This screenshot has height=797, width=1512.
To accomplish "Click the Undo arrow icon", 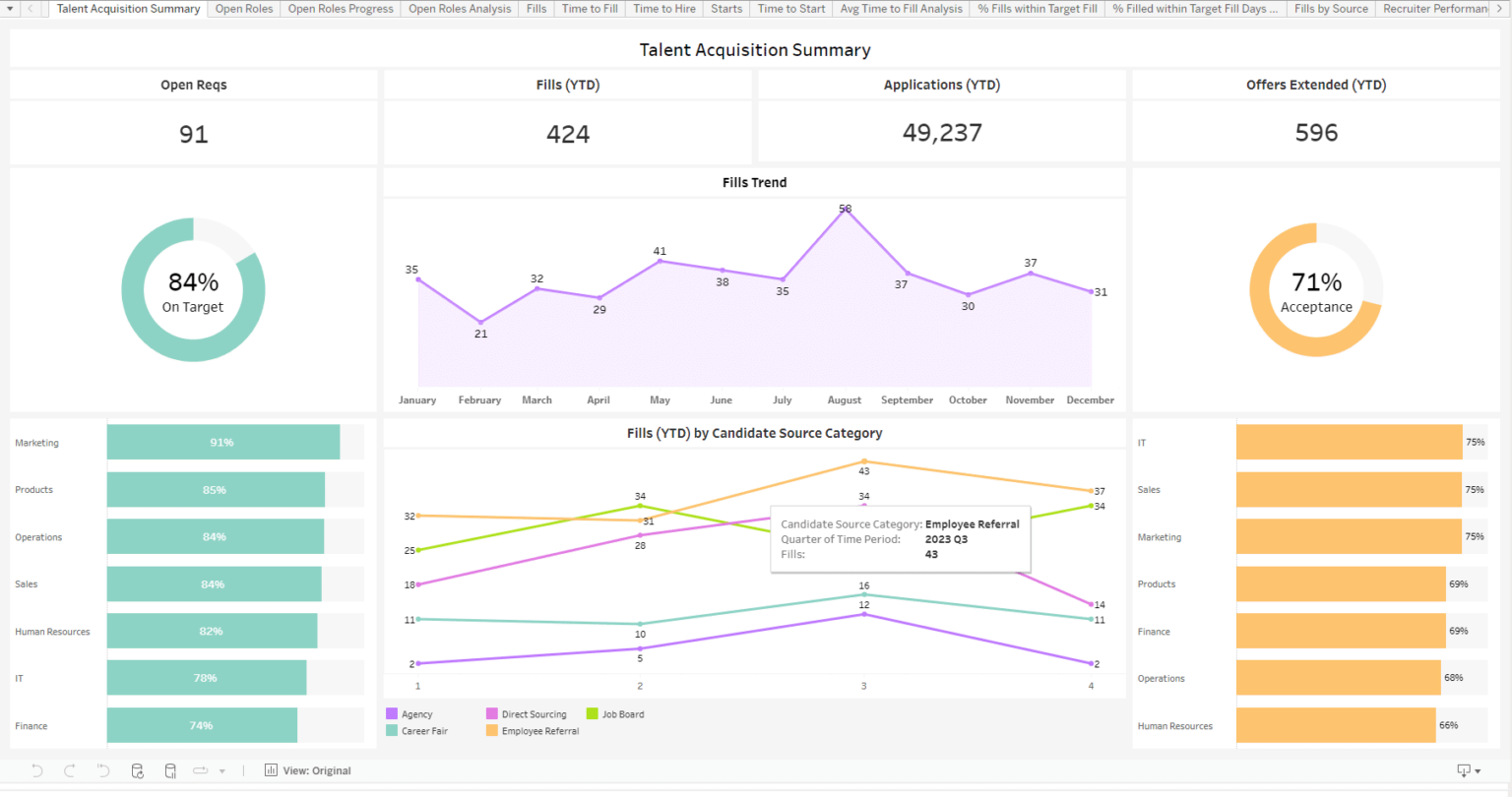I will coord(36,770).
